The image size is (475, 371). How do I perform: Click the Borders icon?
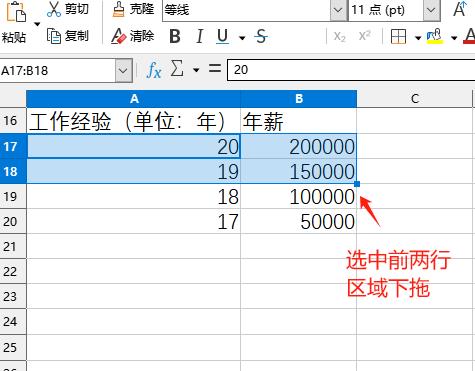pyautogui.click(x=398, y=36)
